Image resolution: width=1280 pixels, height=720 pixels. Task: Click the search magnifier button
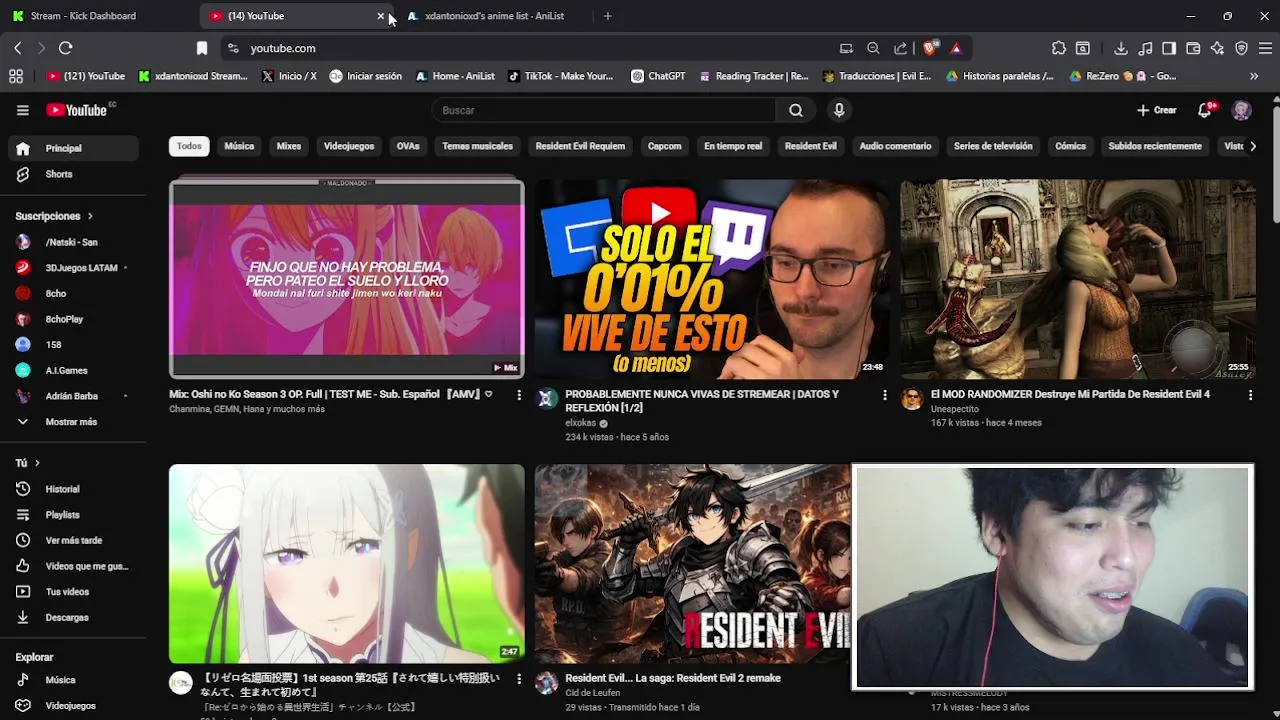(796, 110)
